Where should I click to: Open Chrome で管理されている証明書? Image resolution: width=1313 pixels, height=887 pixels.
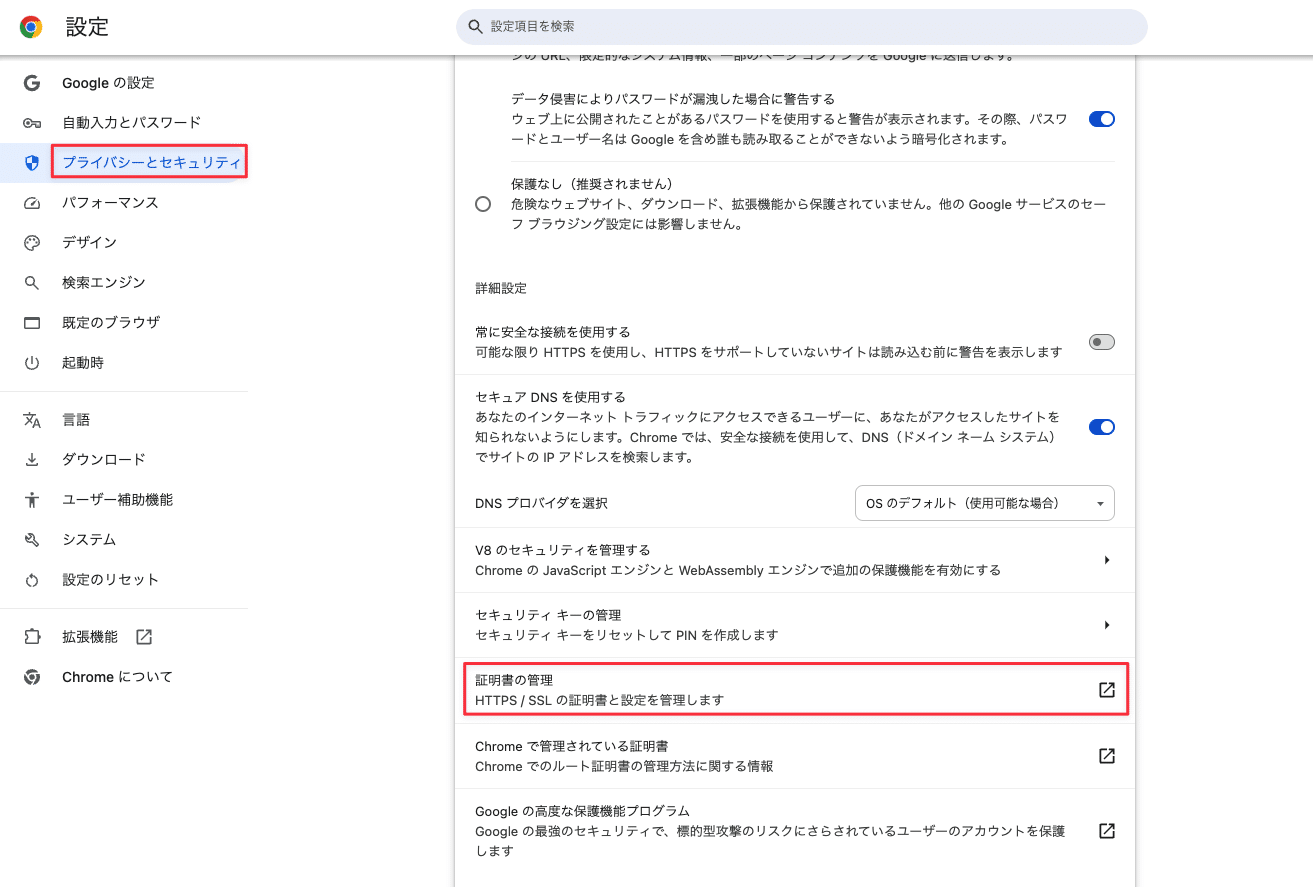click(x=1105, y=756)
